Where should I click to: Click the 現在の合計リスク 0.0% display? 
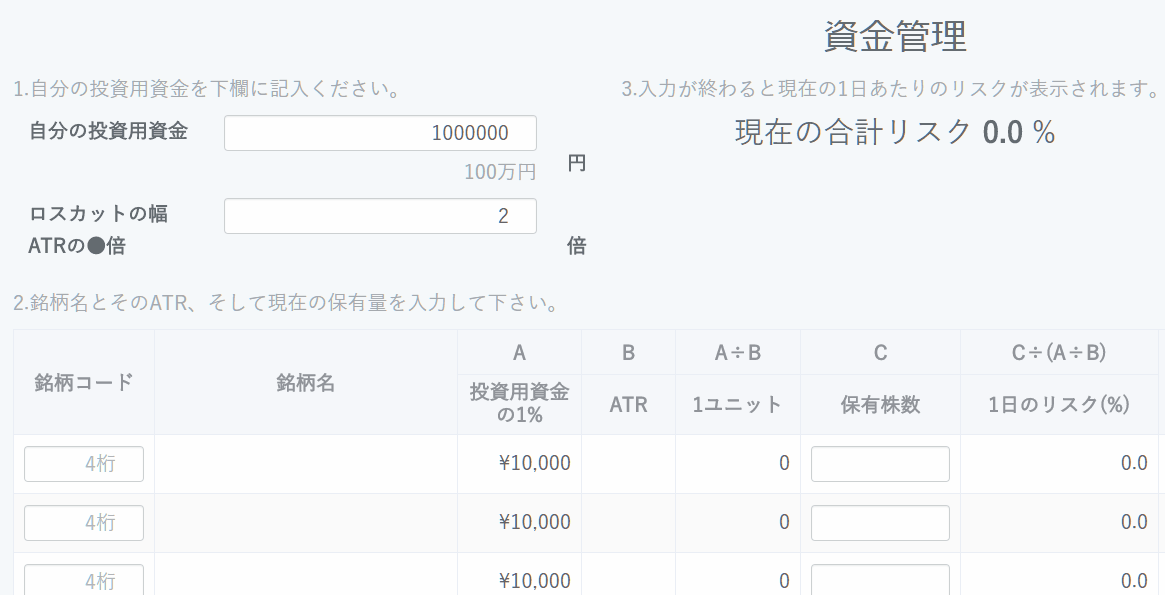[x=895, y=132]
